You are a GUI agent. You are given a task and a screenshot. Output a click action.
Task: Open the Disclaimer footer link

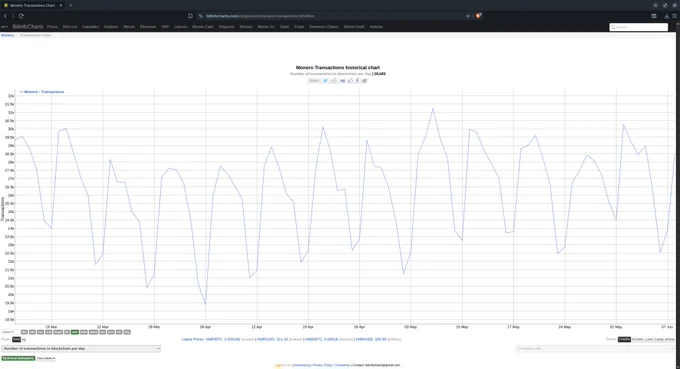(342, 365)
